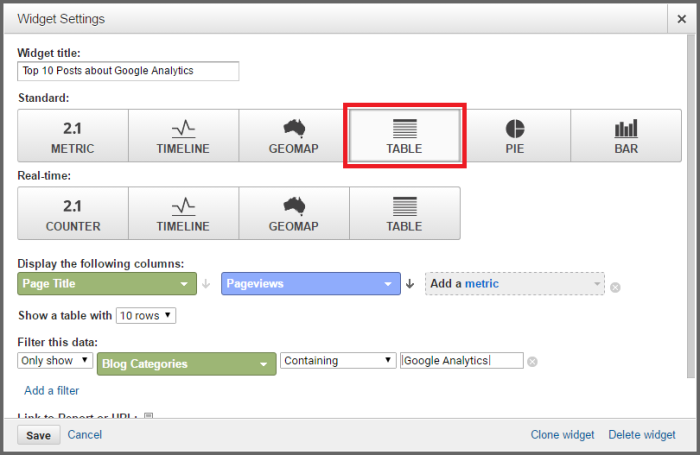Viewport: 700px width, 455px height.
Task: Select the Real-time GEOMAP widget type
Action: 294,213
